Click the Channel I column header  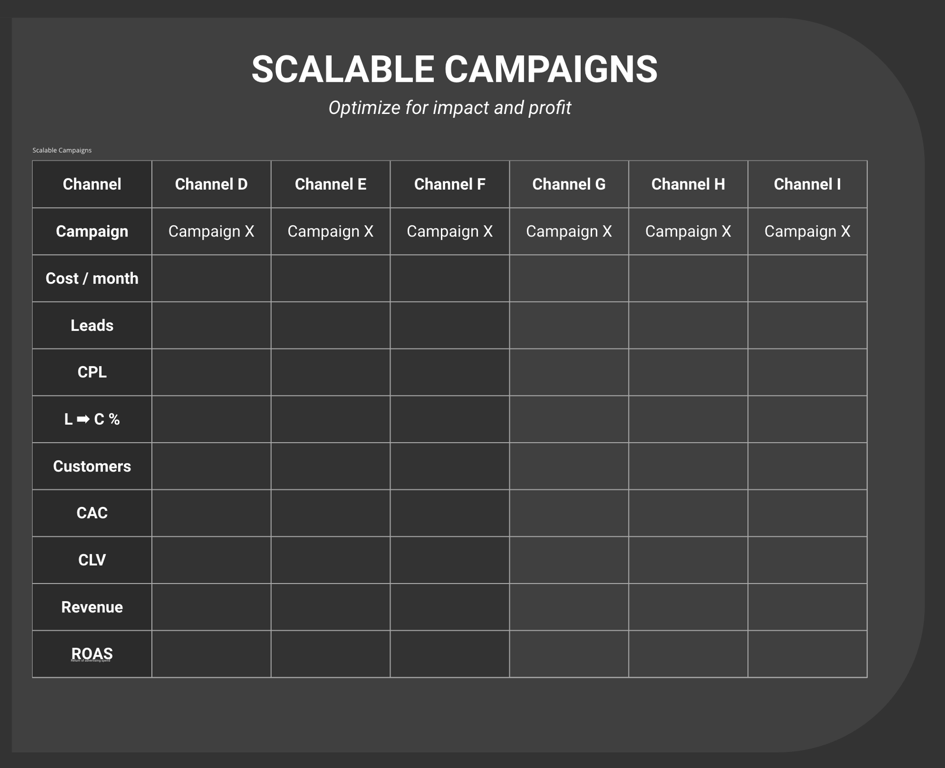click(807, 184)
